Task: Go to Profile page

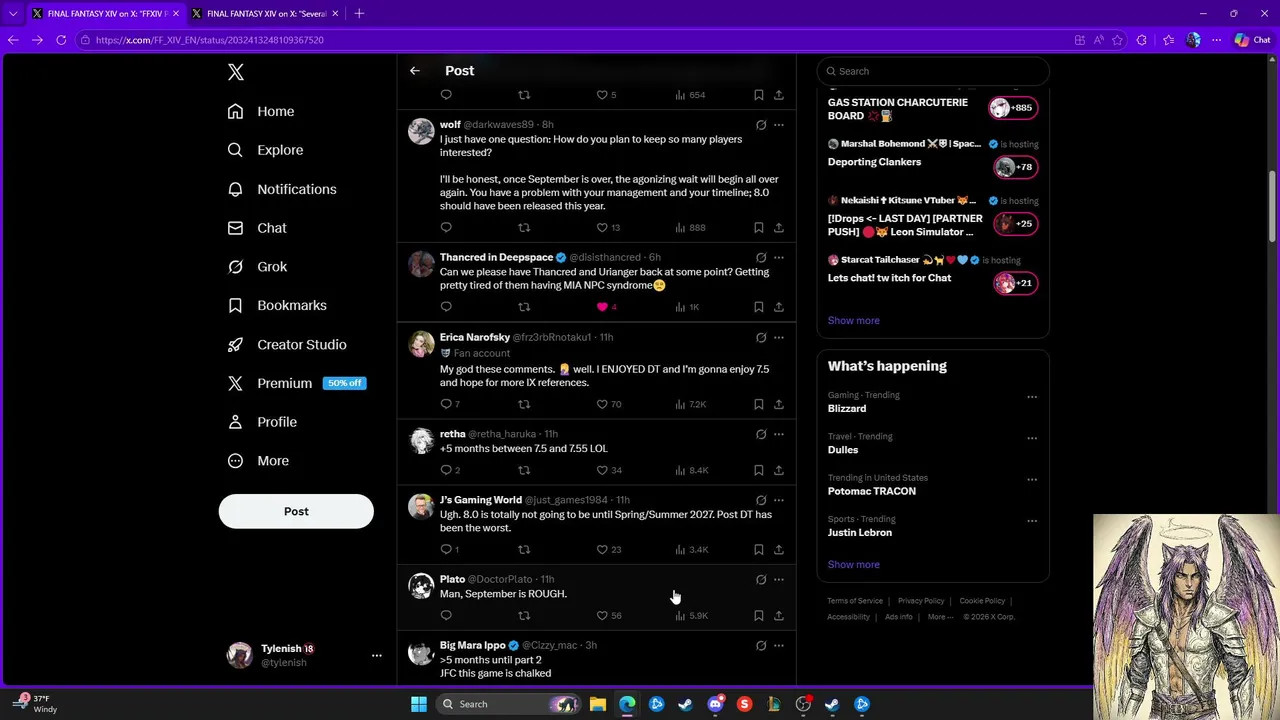Action: (x=262, y=422)
